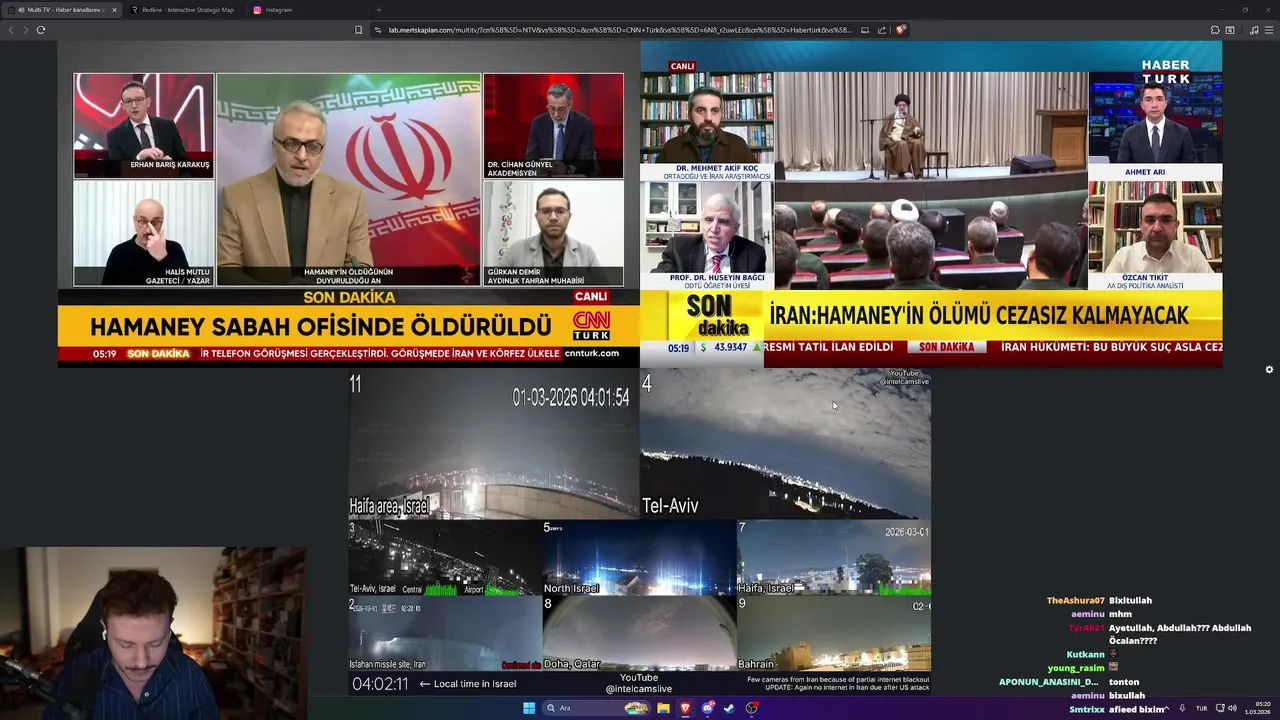Open volume control in system tray
The width and height of the screenshot is (1280, 720).
click(x=1232, y=708)
